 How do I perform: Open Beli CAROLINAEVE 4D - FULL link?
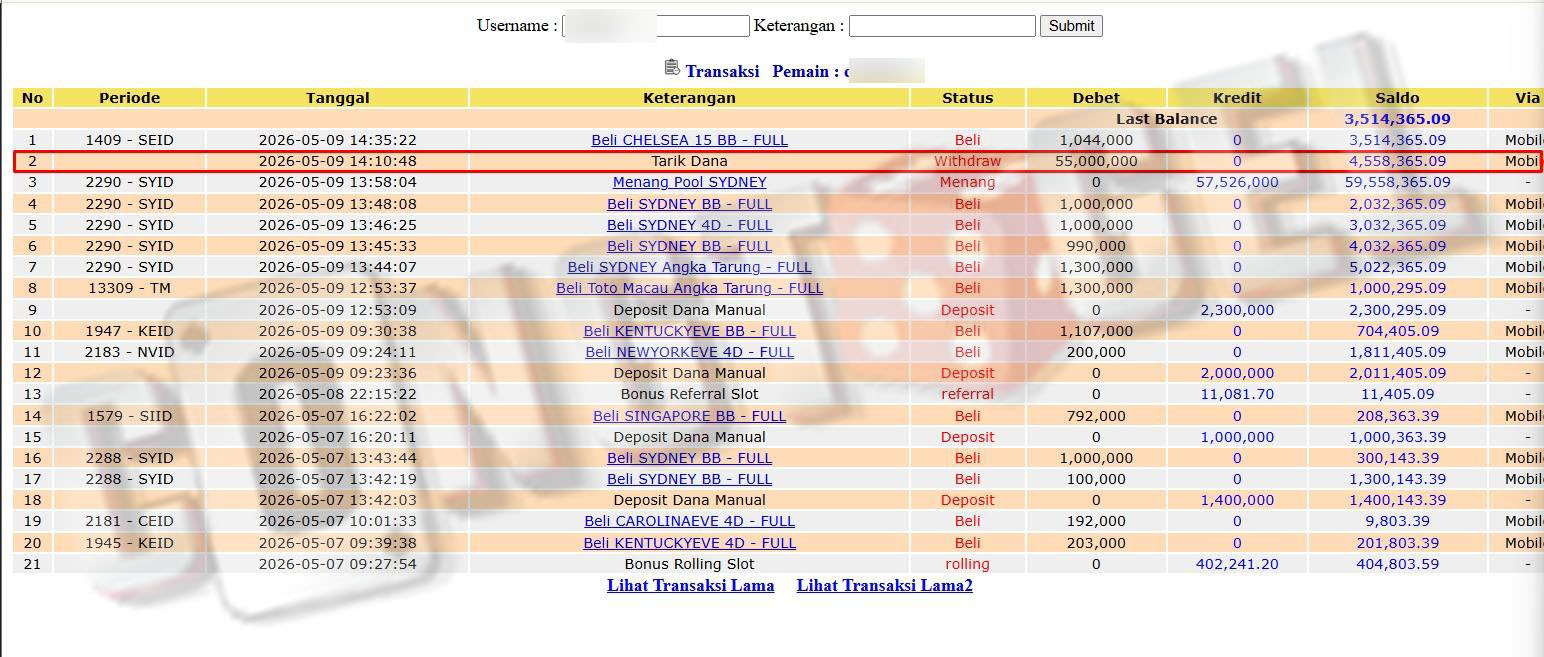689,521
